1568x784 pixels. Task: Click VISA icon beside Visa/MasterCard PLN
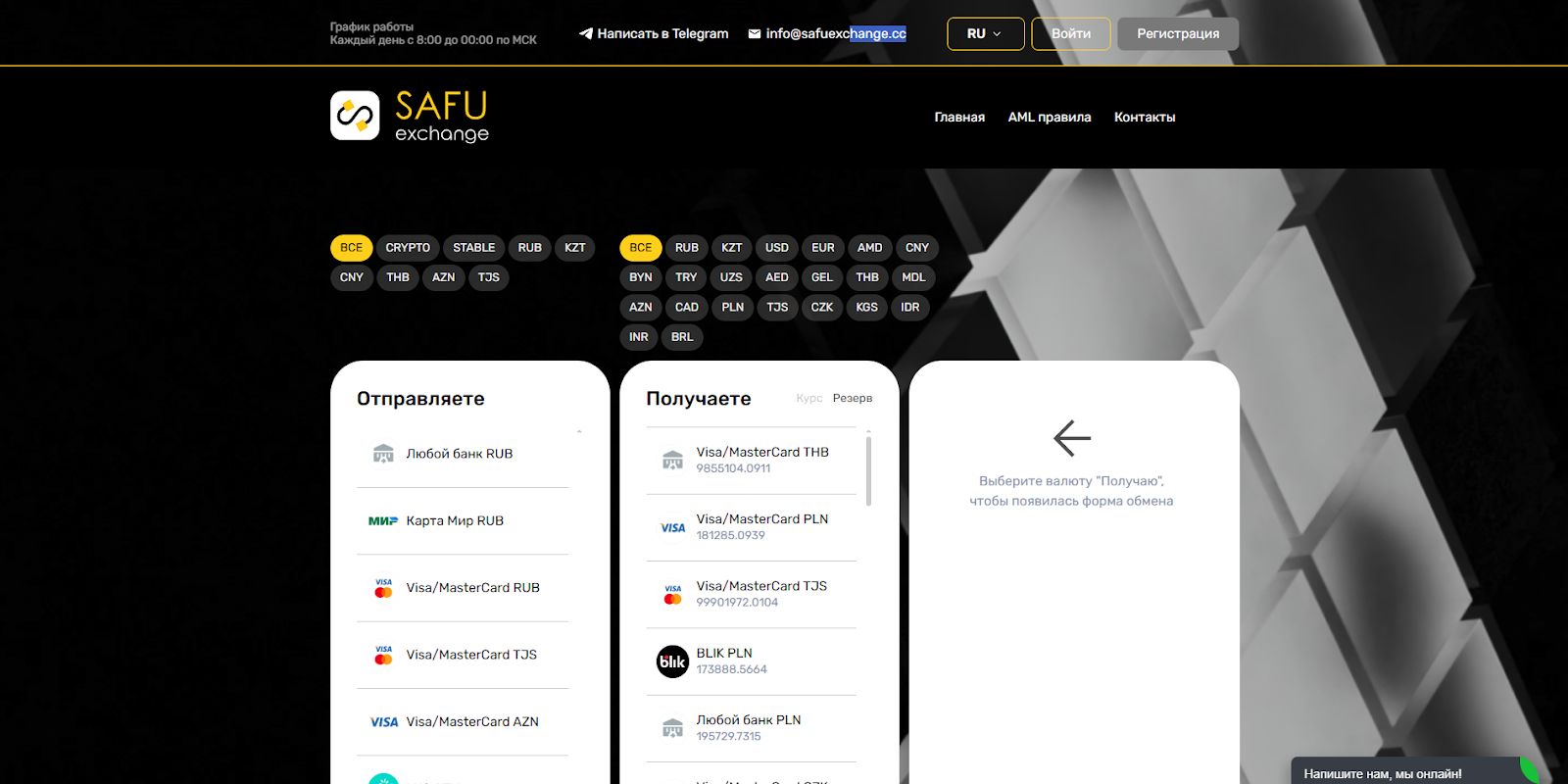pyautogui.click(x=672, y=528)
